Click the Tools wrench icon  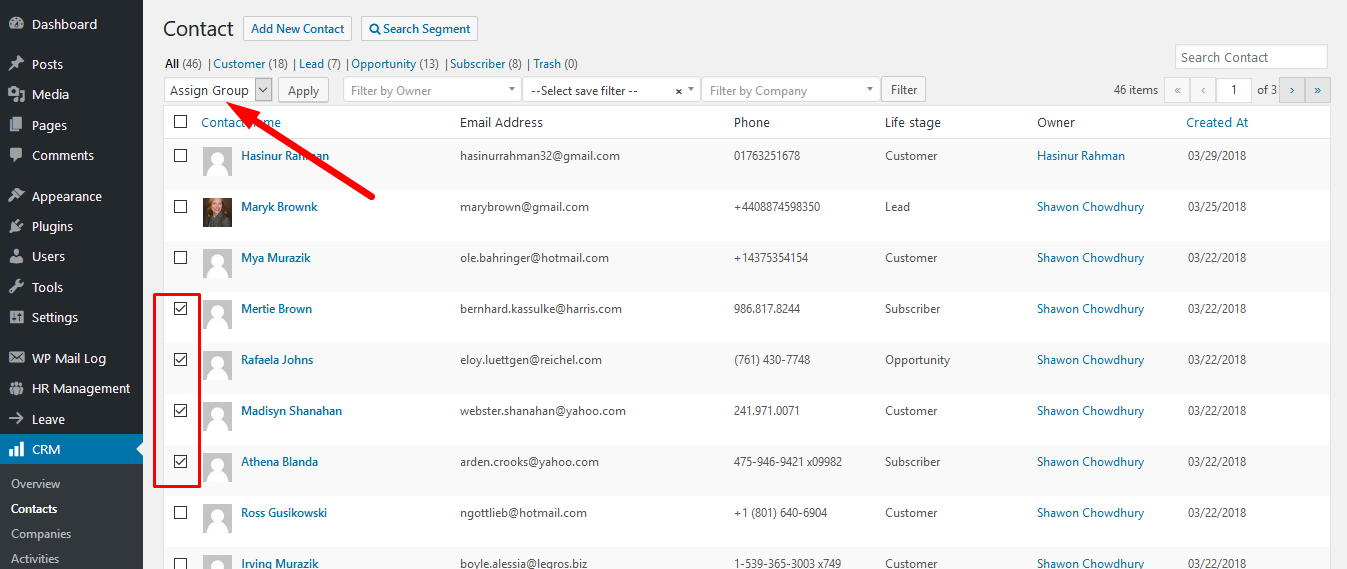[16, 287]
